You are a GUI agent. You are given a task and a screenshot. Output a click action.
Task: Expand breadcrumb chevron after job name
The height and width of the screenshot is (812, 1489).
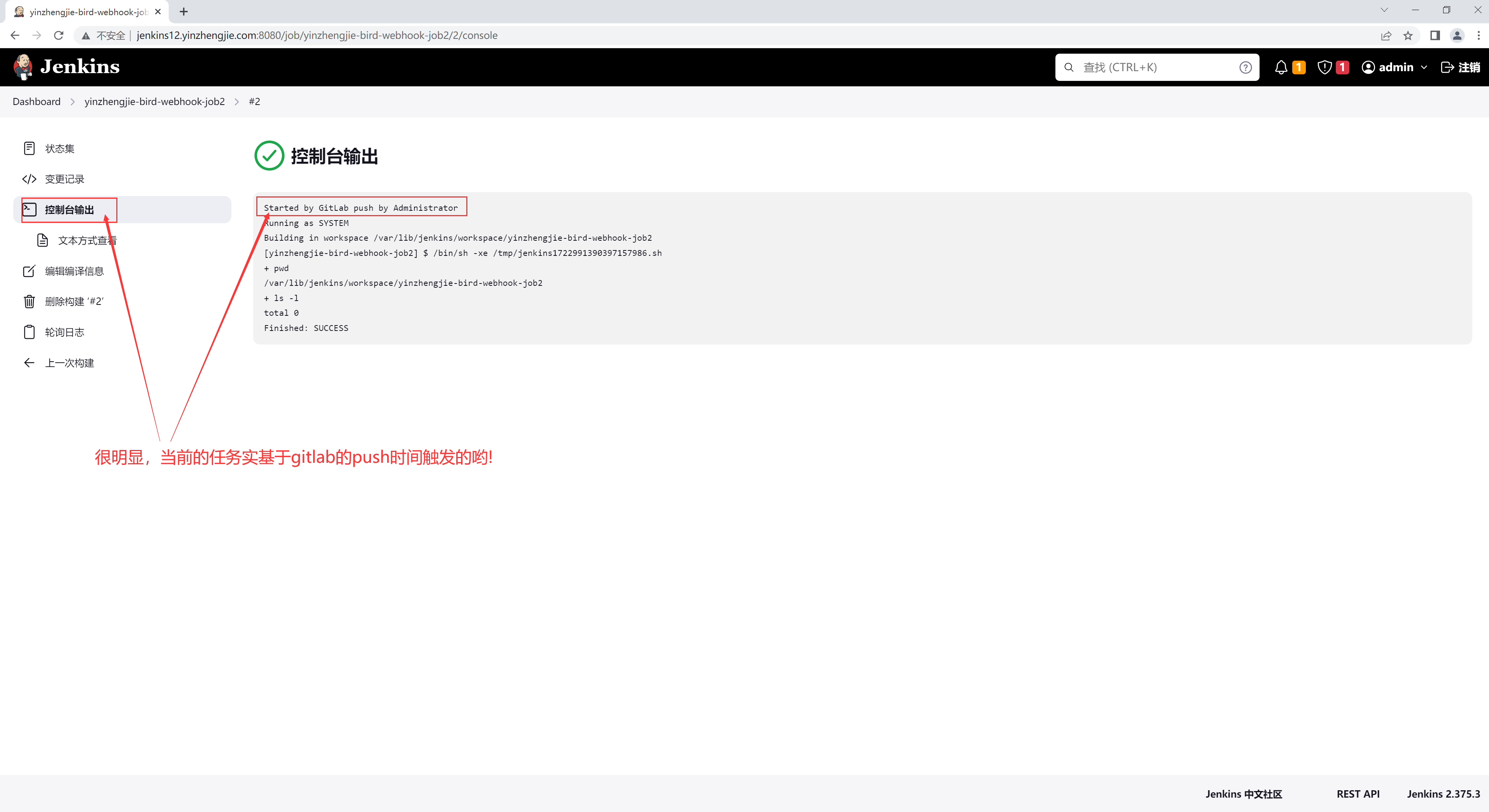(237, 102)
